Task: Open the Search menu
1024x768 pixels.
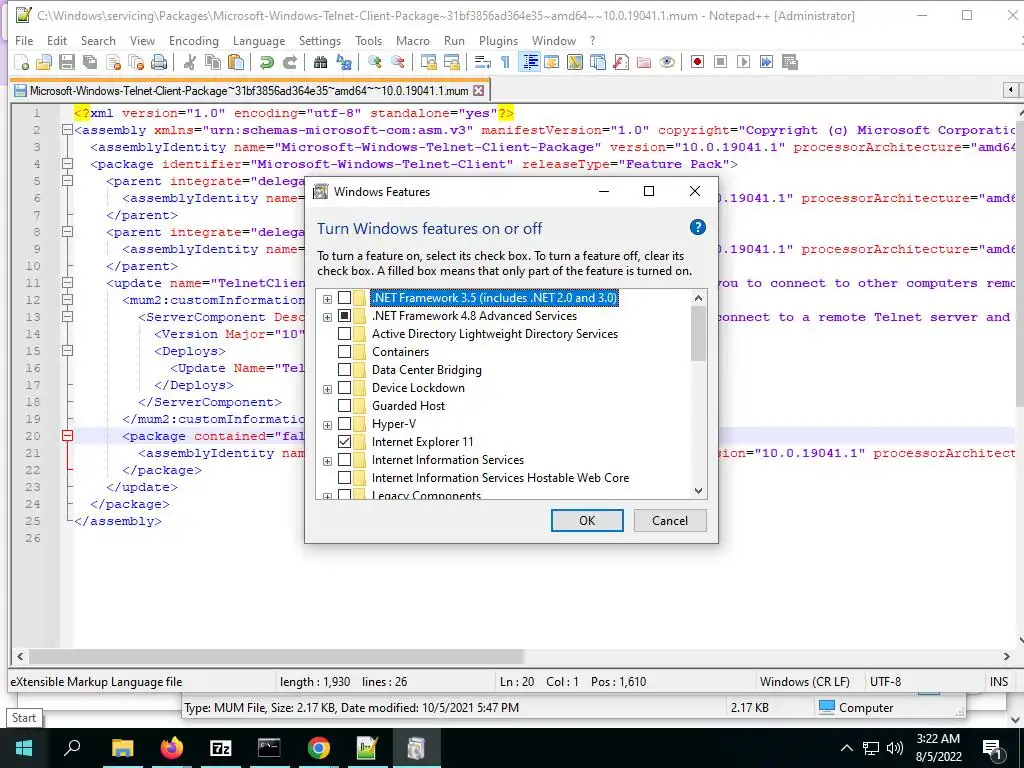Action: coord(98,40)
